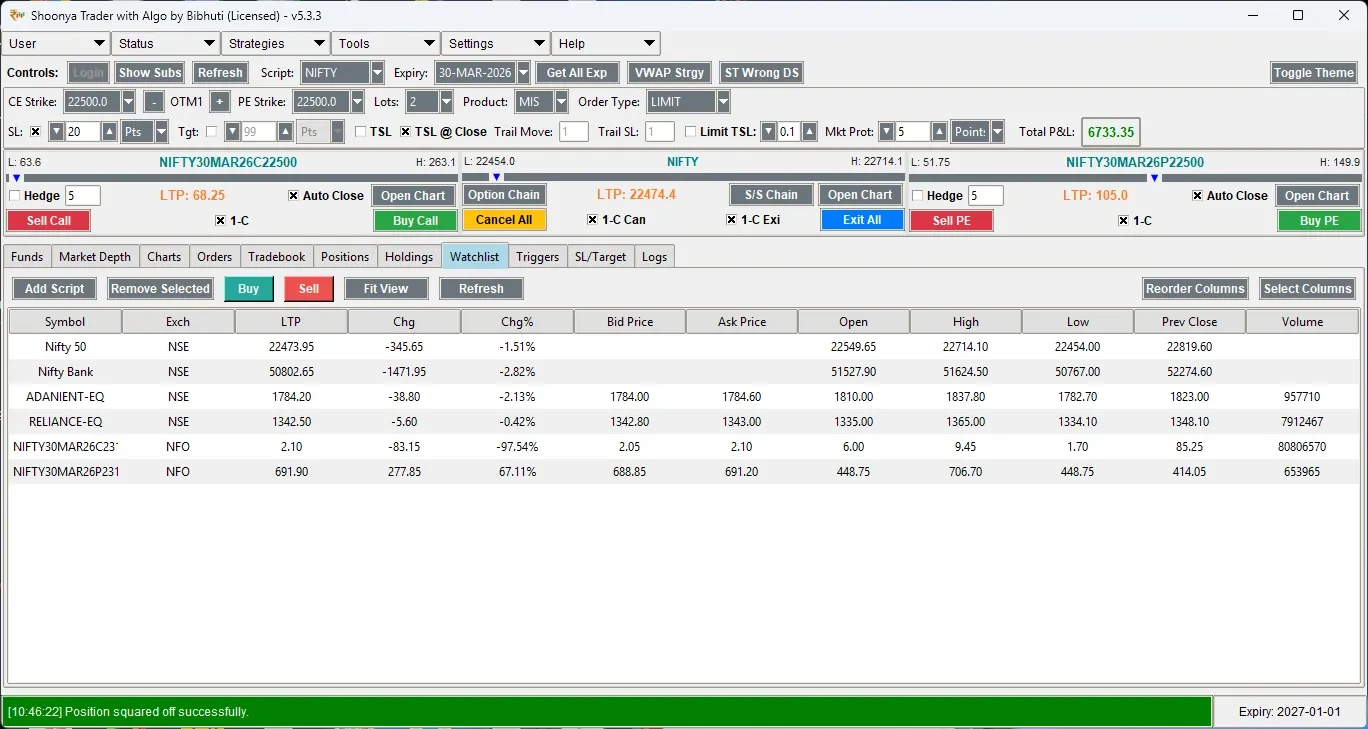
Task: Click price range slider under NIFTY index
Action: click(683, 178)
